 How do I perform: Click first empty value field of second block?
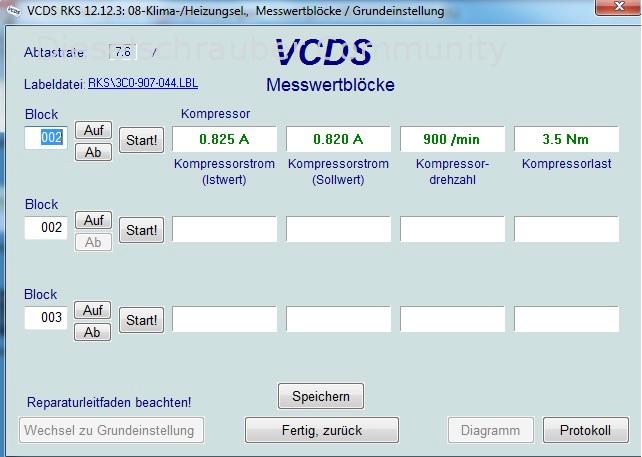pyautogui.click(x=224, y=229)
